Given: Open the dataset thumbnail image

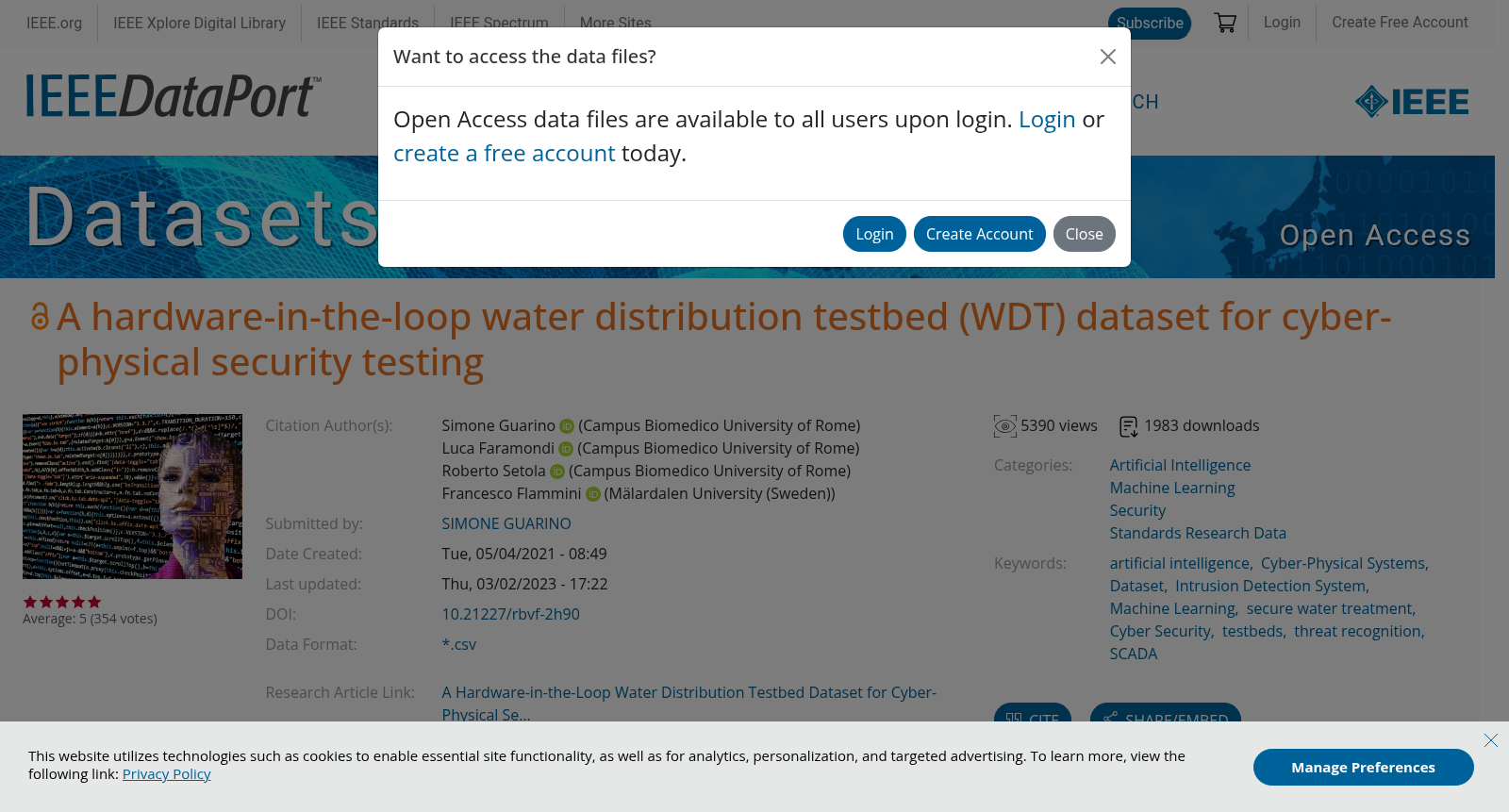Looking at the screenshot, I should point(132,496).
